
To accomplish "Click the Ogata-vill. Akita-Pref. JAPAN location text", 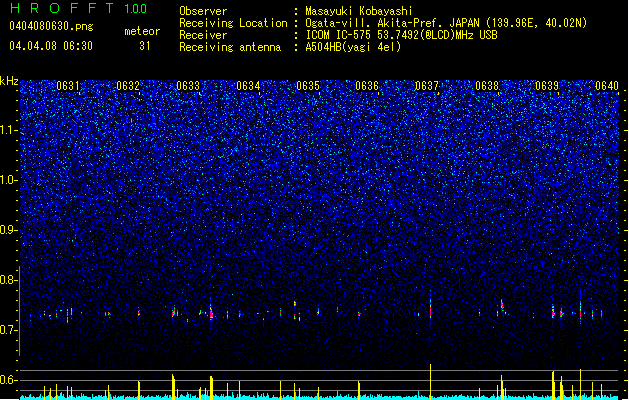I will coord(446,23).
